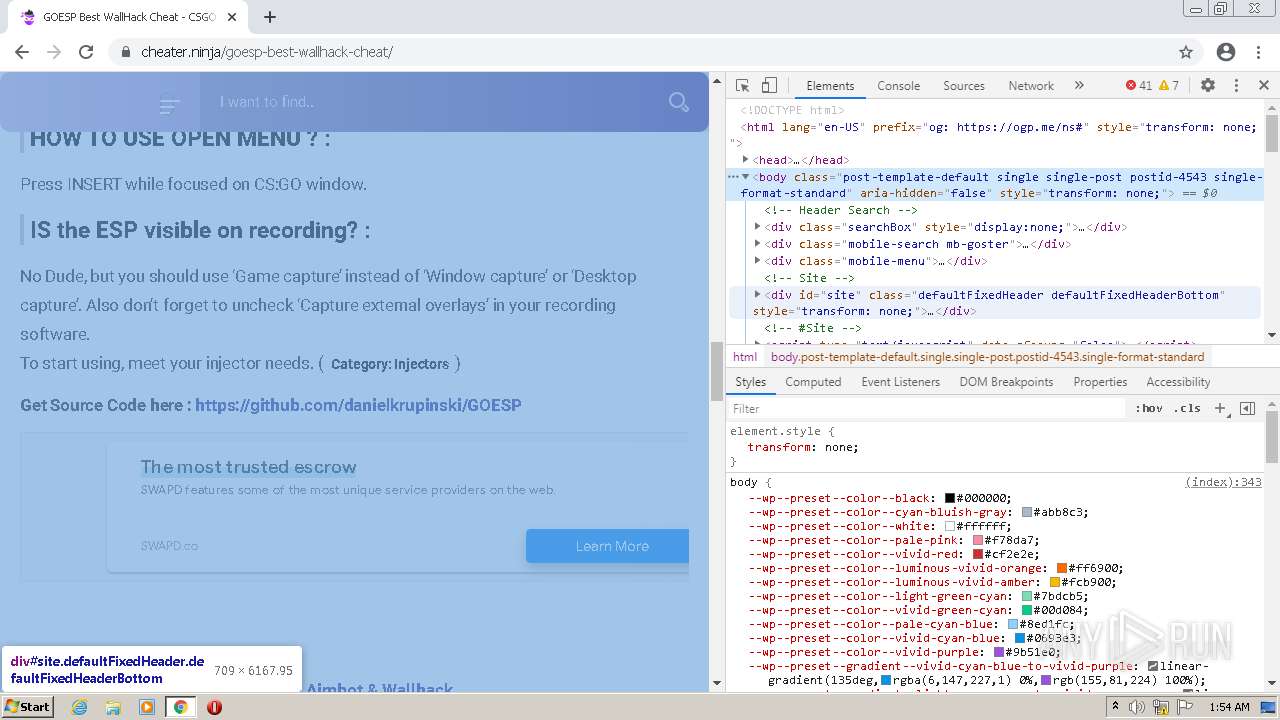Open a new browser tab
1280x720 pixels.
pos(270,17)
